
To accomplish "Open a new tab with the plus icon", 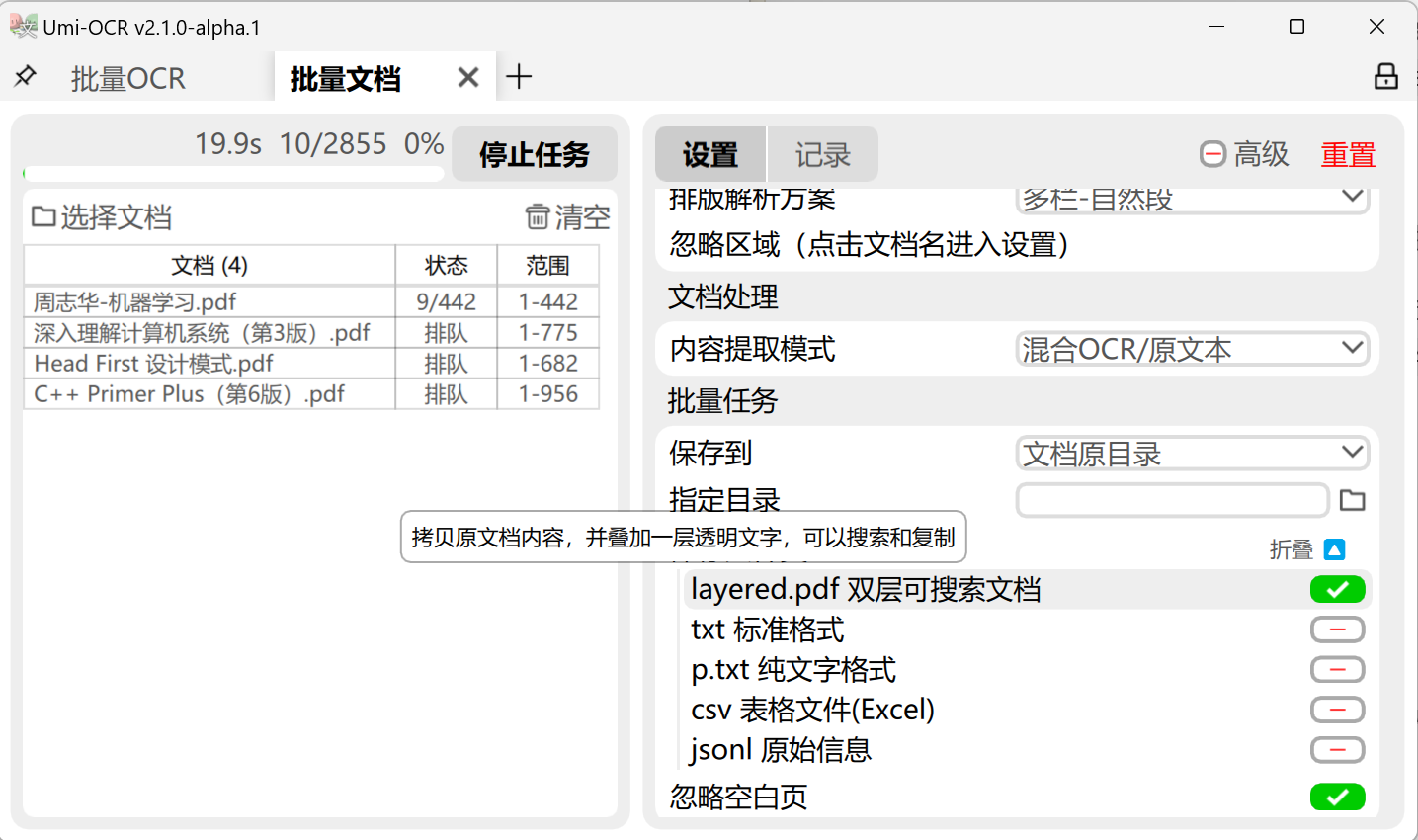I will pyautogui.click(x=519, y=75).
